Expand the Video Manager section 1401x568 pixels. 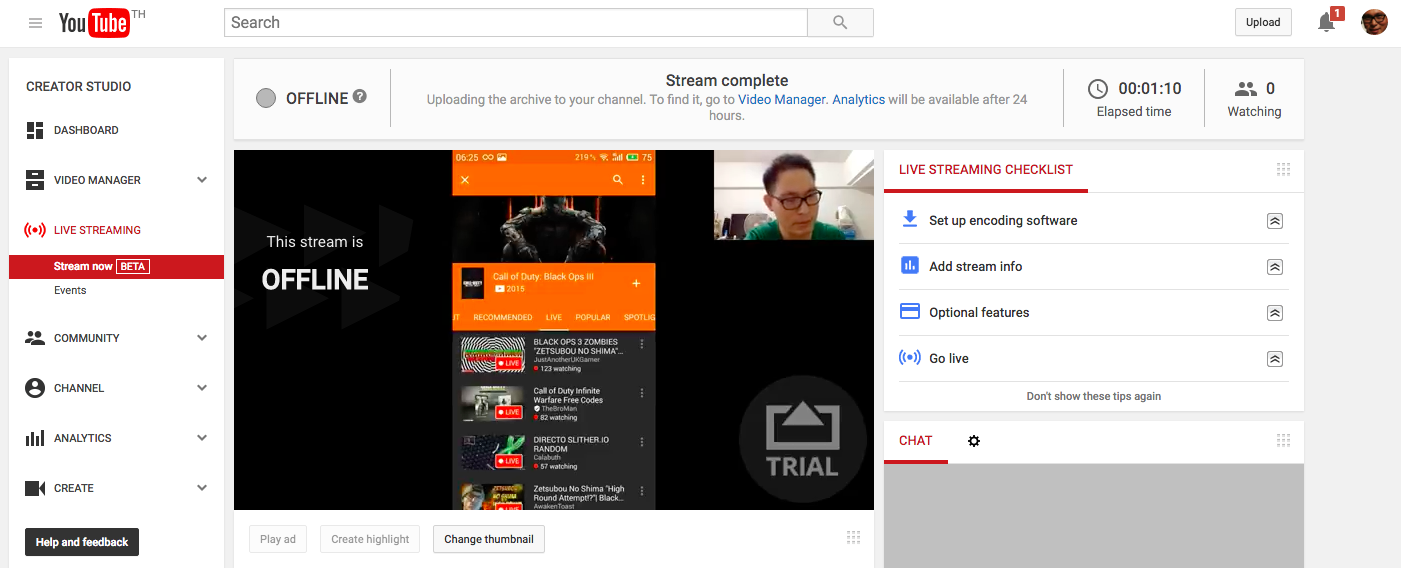[202, 180]
